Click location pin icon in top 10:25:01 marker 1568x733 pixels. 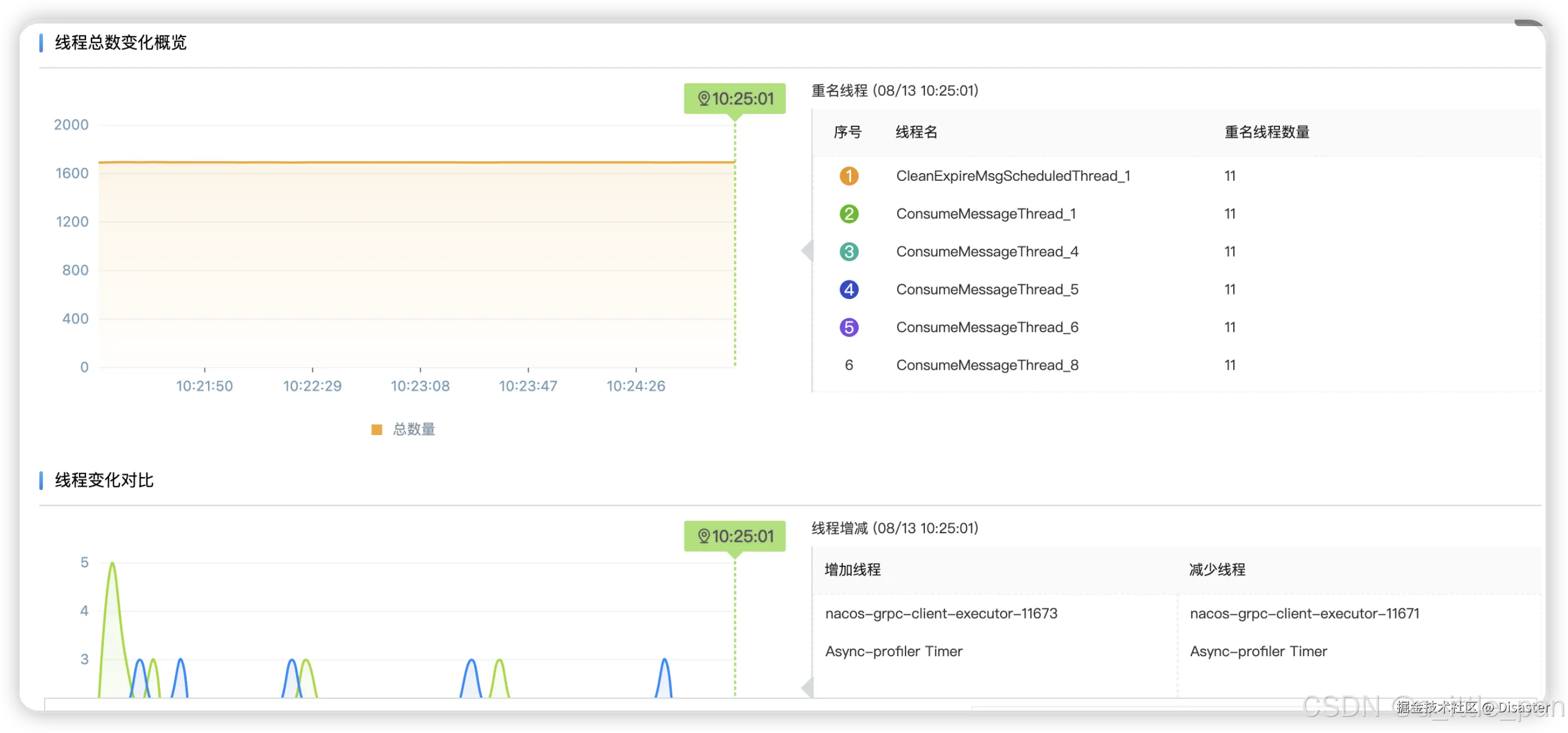(703, 99)
